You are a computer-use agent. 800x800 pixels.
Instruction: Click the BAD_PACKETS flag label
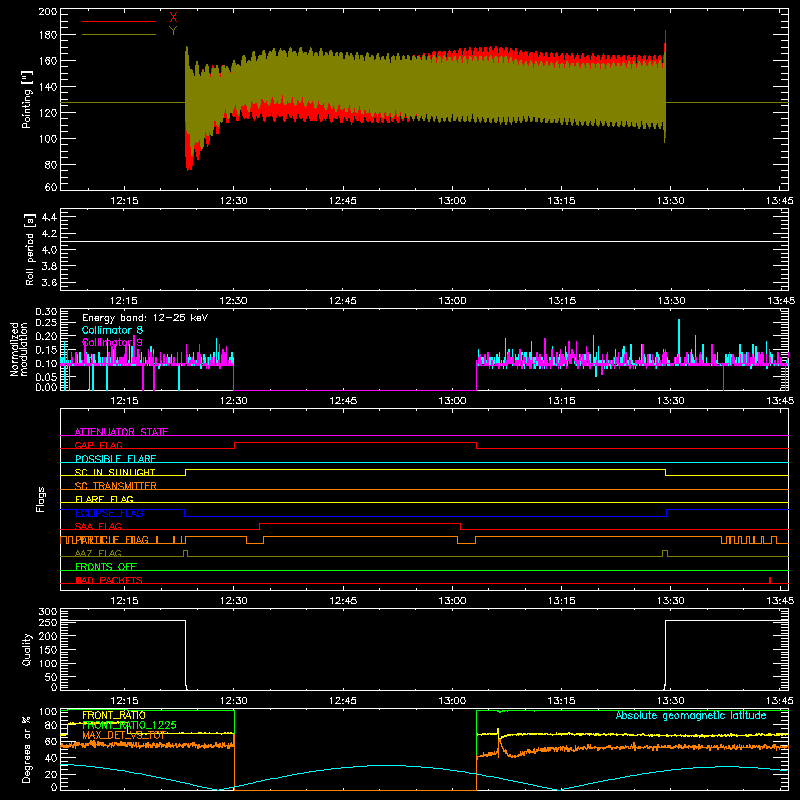pyautogui.click(x=109, y=580)
